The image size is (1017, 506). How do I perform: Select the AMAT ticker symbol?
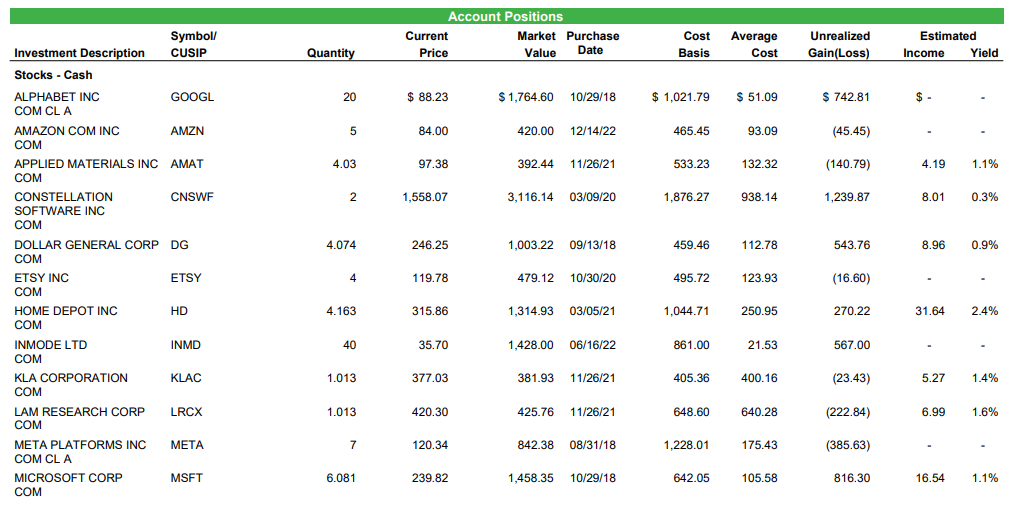coord(187,164)
